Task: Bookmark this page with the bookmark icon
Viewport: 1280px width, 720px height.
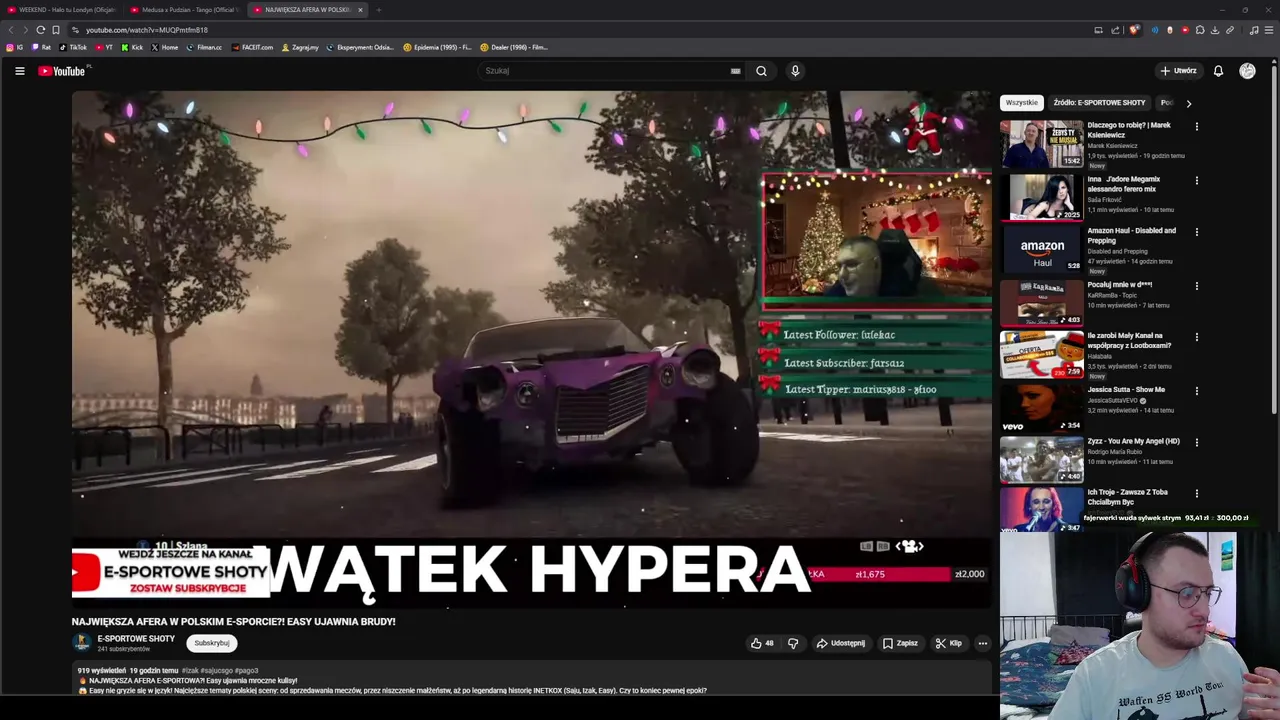Action: click(56, 30)
